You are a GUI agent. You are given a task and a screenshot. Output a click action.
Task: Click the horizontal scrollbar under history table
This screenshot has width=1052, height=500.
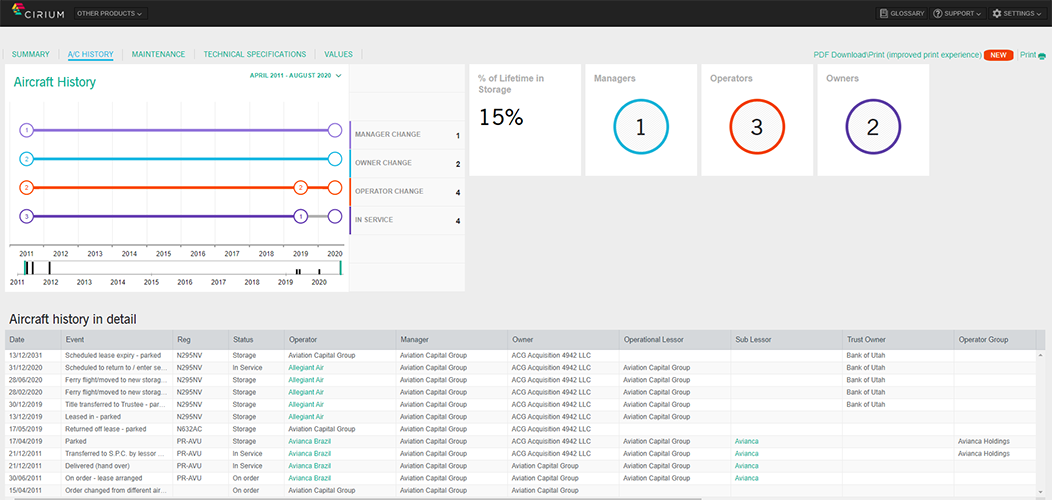(357, 498)
